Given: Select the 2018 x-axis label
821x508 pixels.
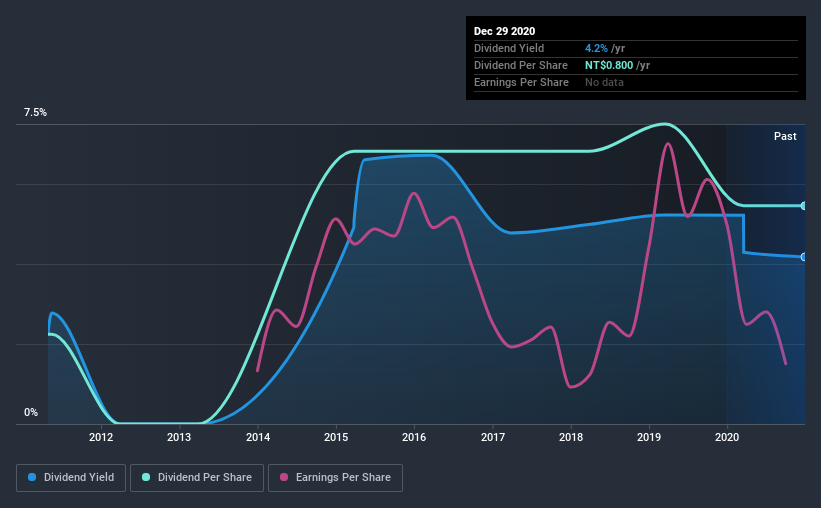Looking at the screenshot, I should [x=571, y=437].
